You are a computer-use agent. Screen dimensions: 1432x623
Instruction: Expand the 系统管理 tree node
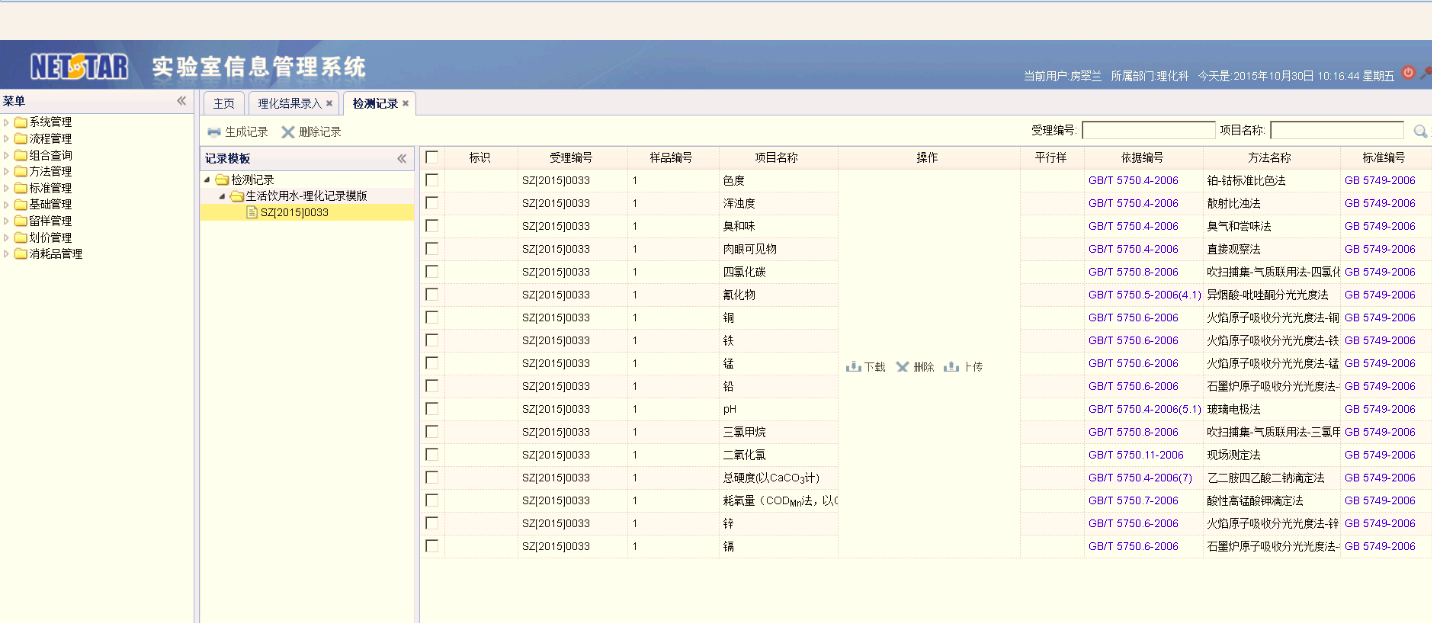(7, 122)
